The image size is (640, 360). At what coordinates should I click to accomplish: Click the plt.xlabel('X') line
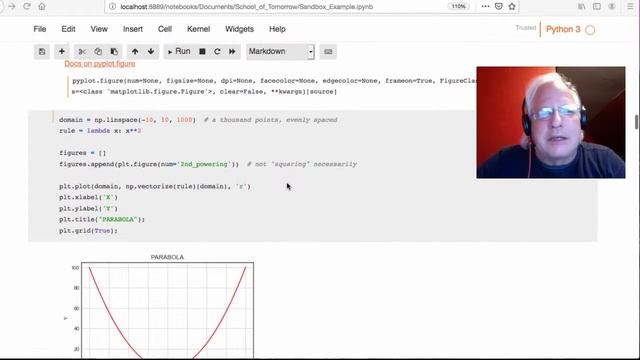(88, 198)
